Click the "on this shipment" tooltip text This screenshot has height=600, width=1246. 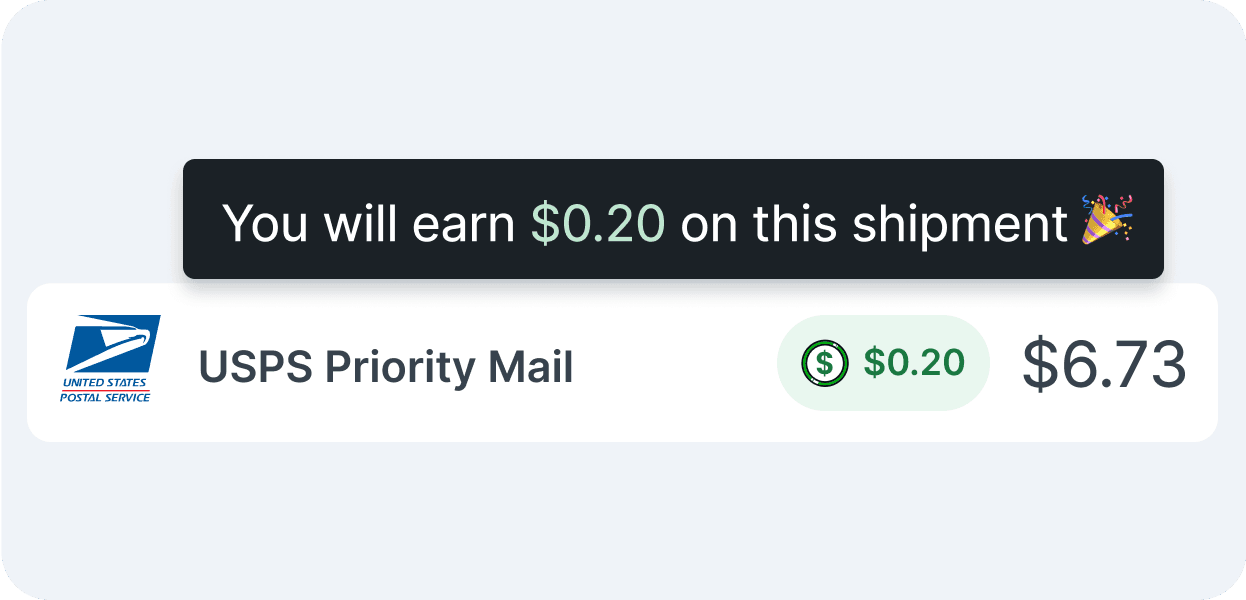pos(874,222)
